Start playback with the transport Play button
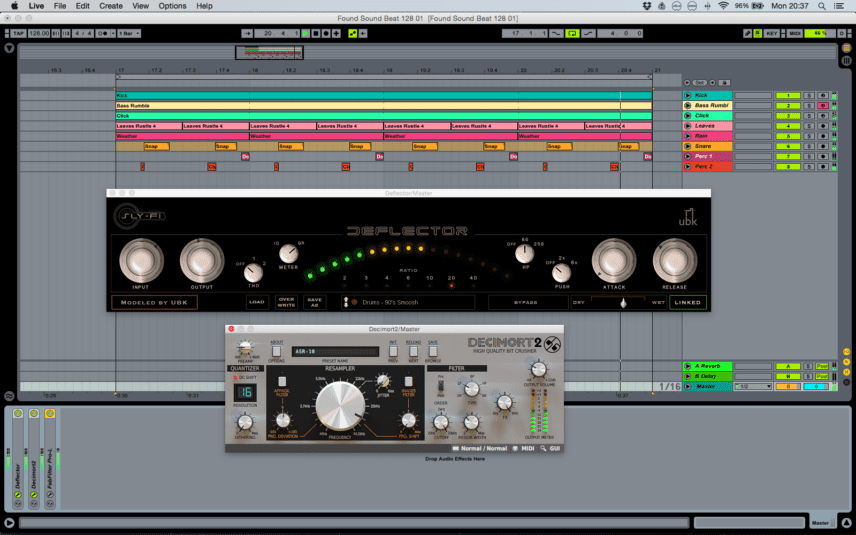Viewport: 856px width, 535px height. point(306,33)
